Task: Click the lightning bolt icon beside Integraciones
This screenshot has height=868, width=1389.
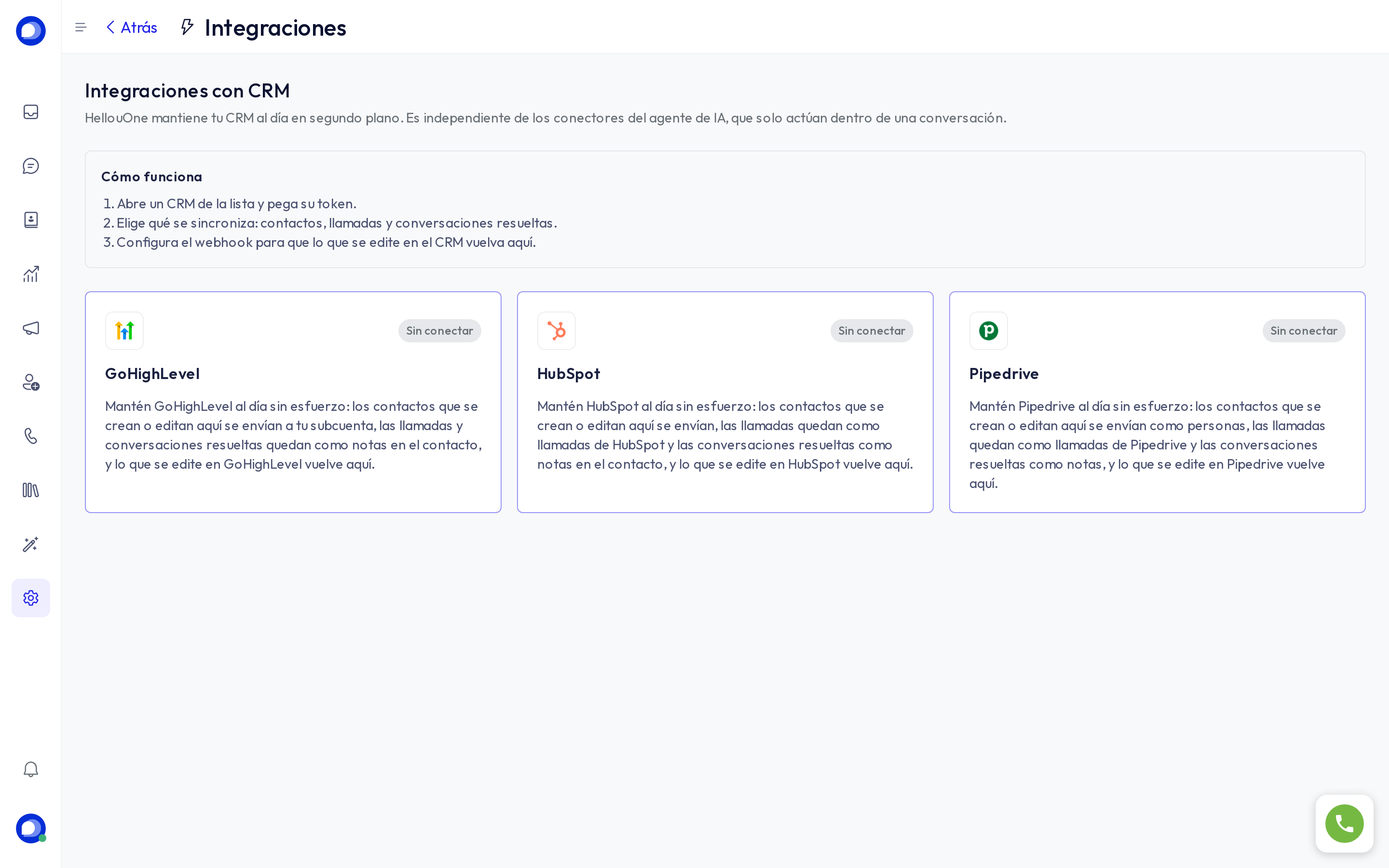Action: (187, 27)
